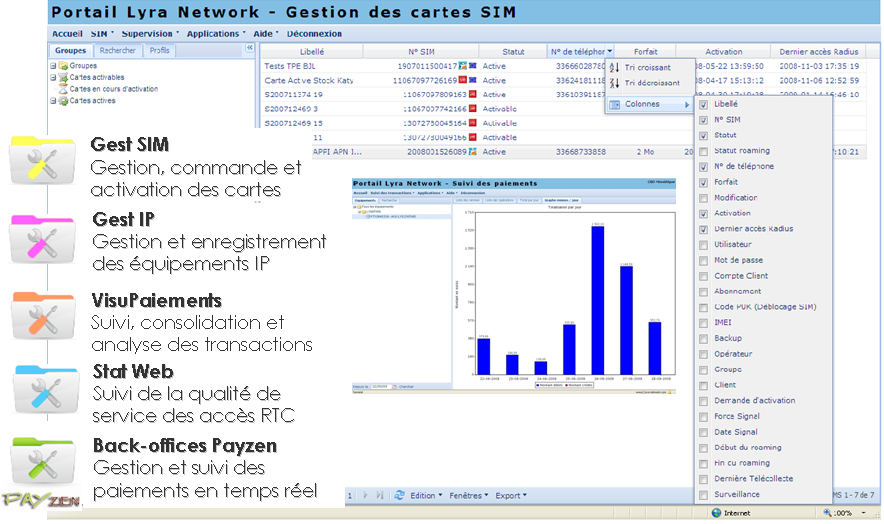Open the Export dropdown in bottom toolbar
884x524 pixels.
511,495
